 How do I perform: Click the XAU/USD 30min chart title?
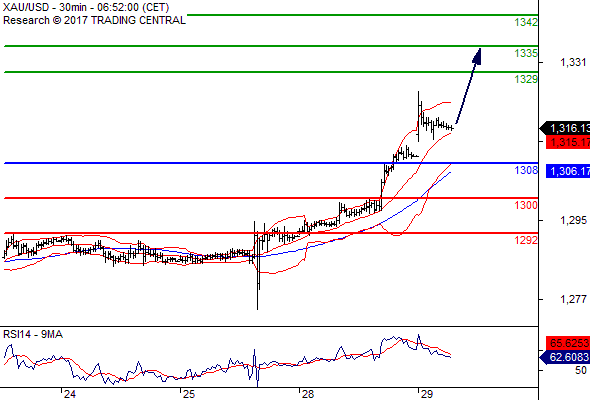[x=86, y=7]
